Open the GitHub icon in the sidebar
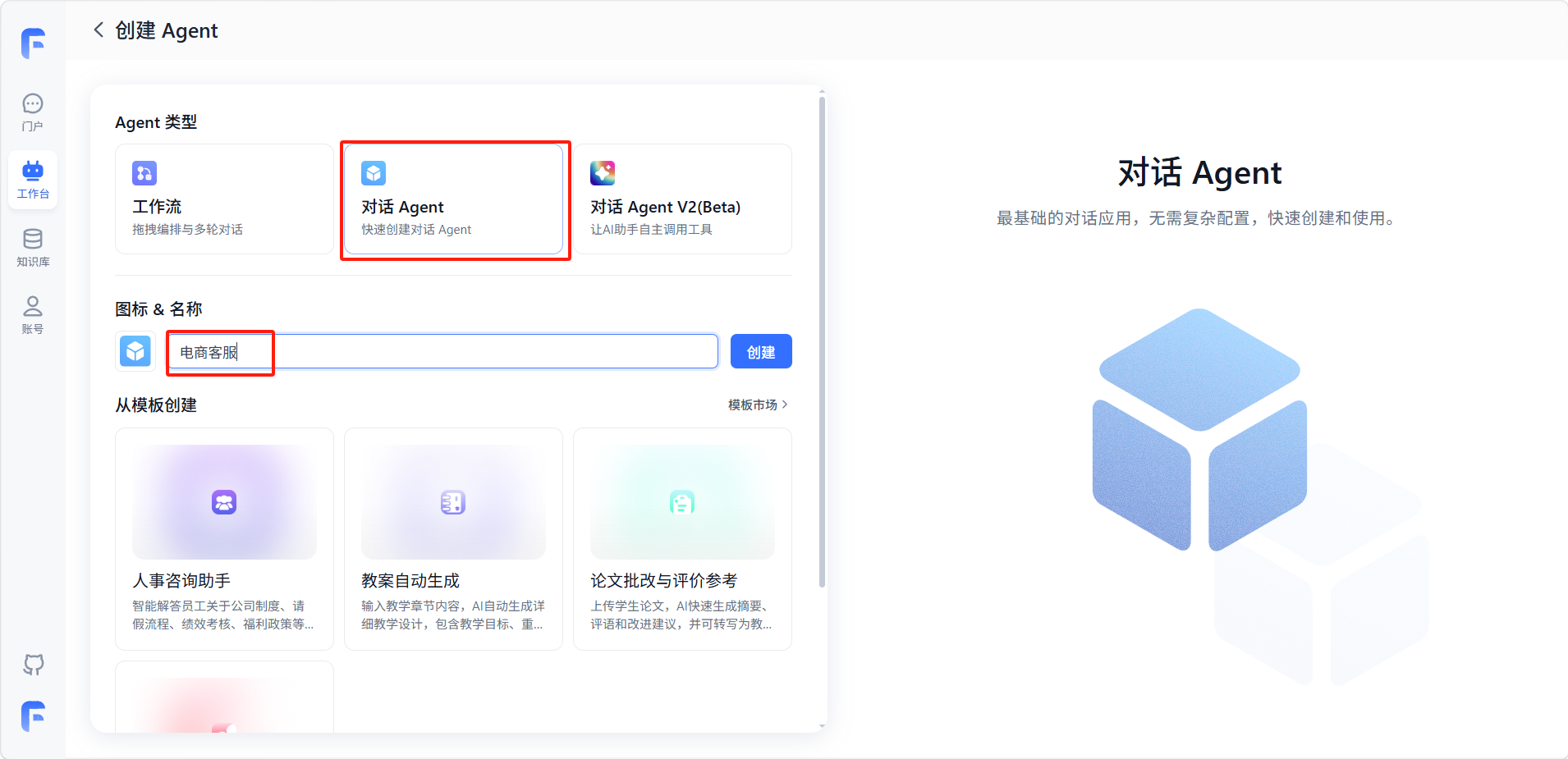 click(x=33, y=664)
